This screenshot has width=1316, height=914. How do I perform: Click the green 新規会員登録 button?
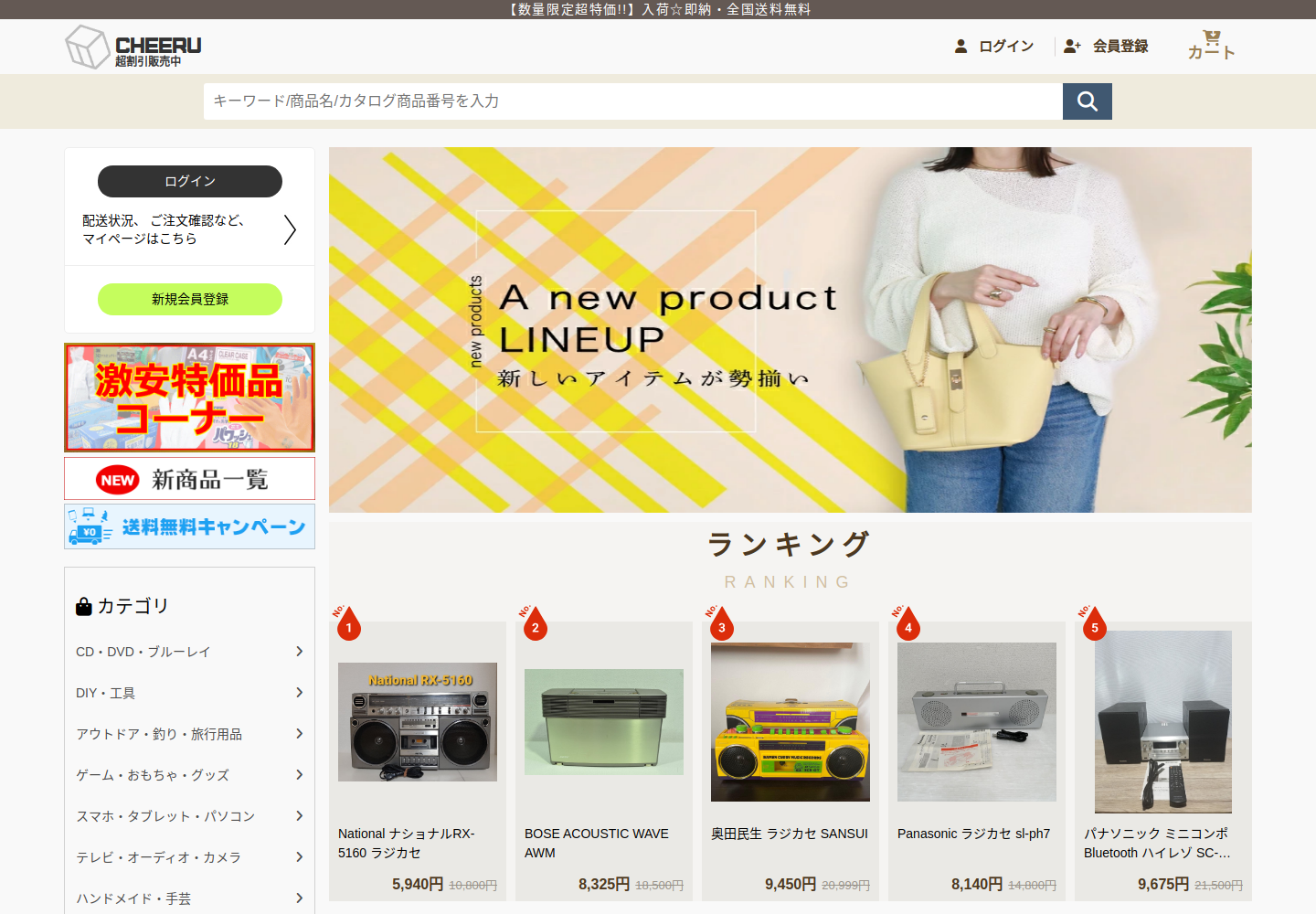pos(190,299)
